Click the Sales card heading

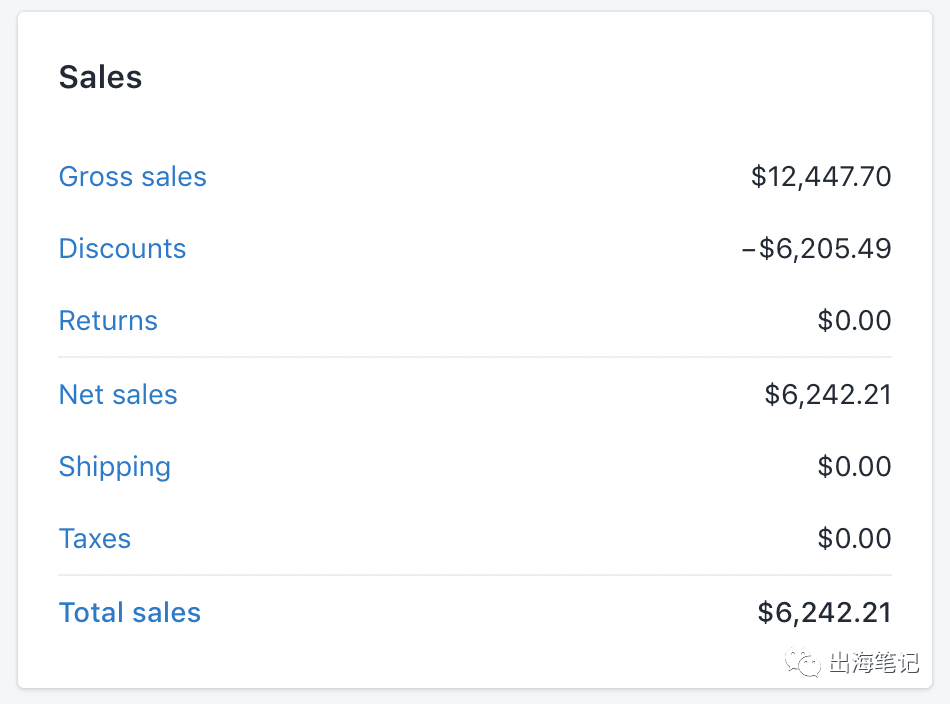[101, 78]
